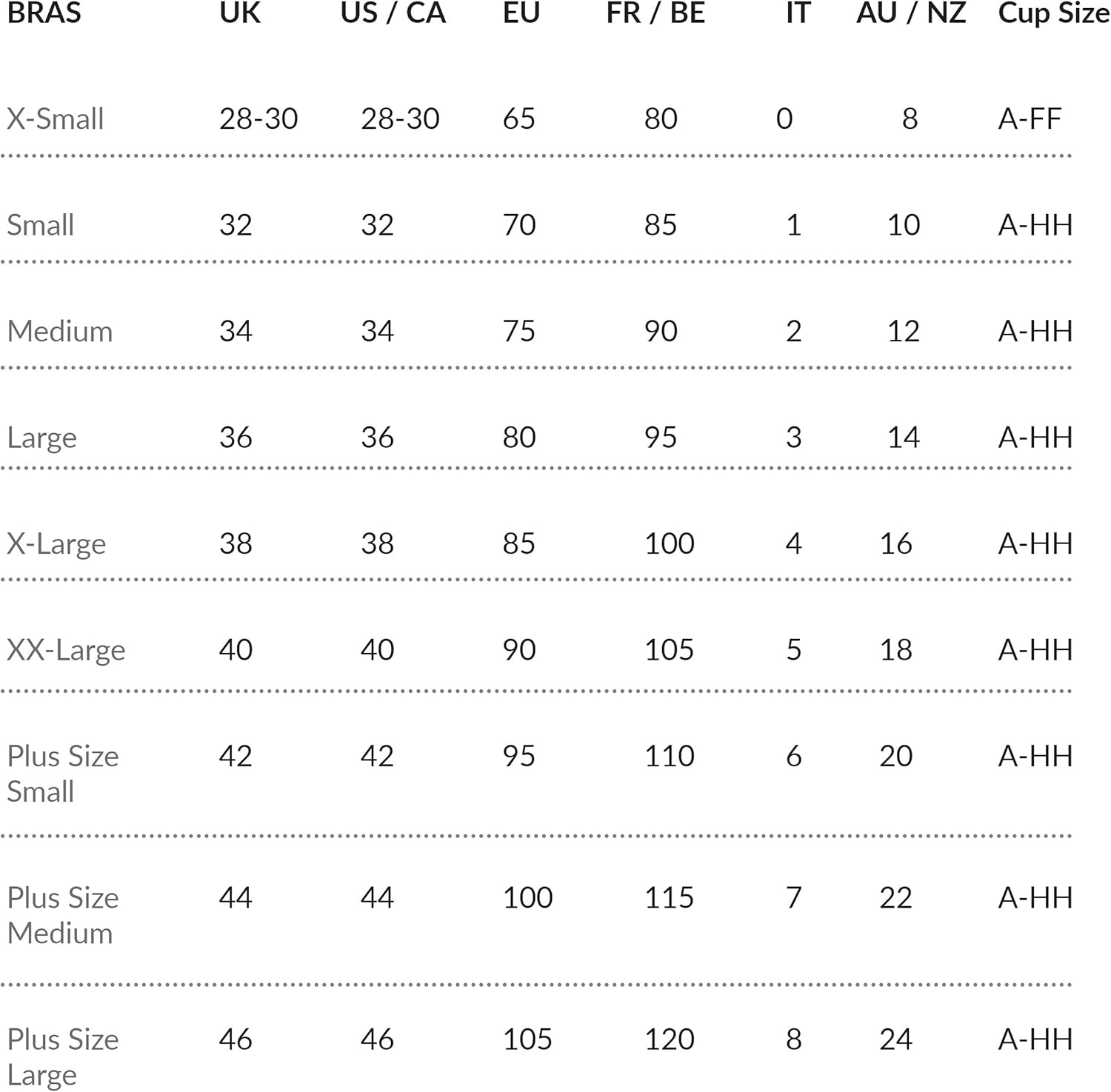Click the EU value 100
The width and height of the screenshot is (1111, 1092).
pos(527,898)
